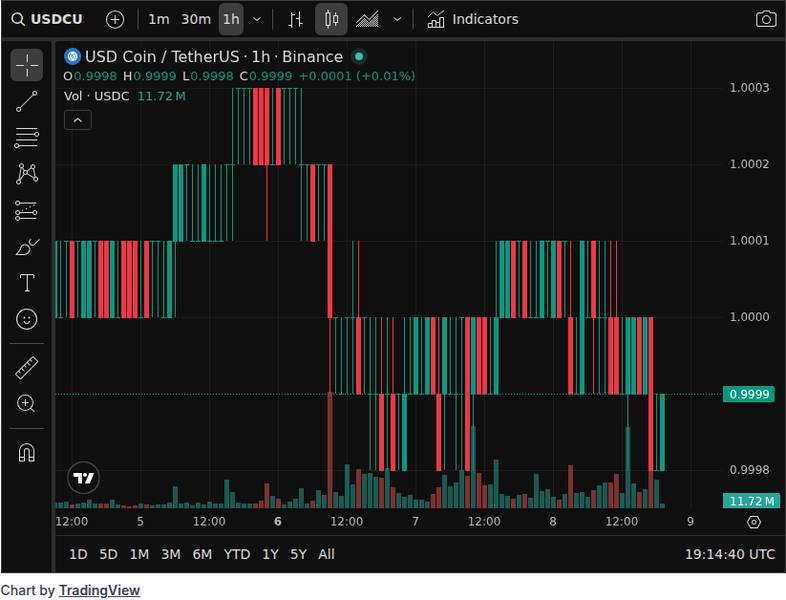Open the chart style dropdown arrow
This screenshot has height=600, width=786.
[x=397, y=20]
